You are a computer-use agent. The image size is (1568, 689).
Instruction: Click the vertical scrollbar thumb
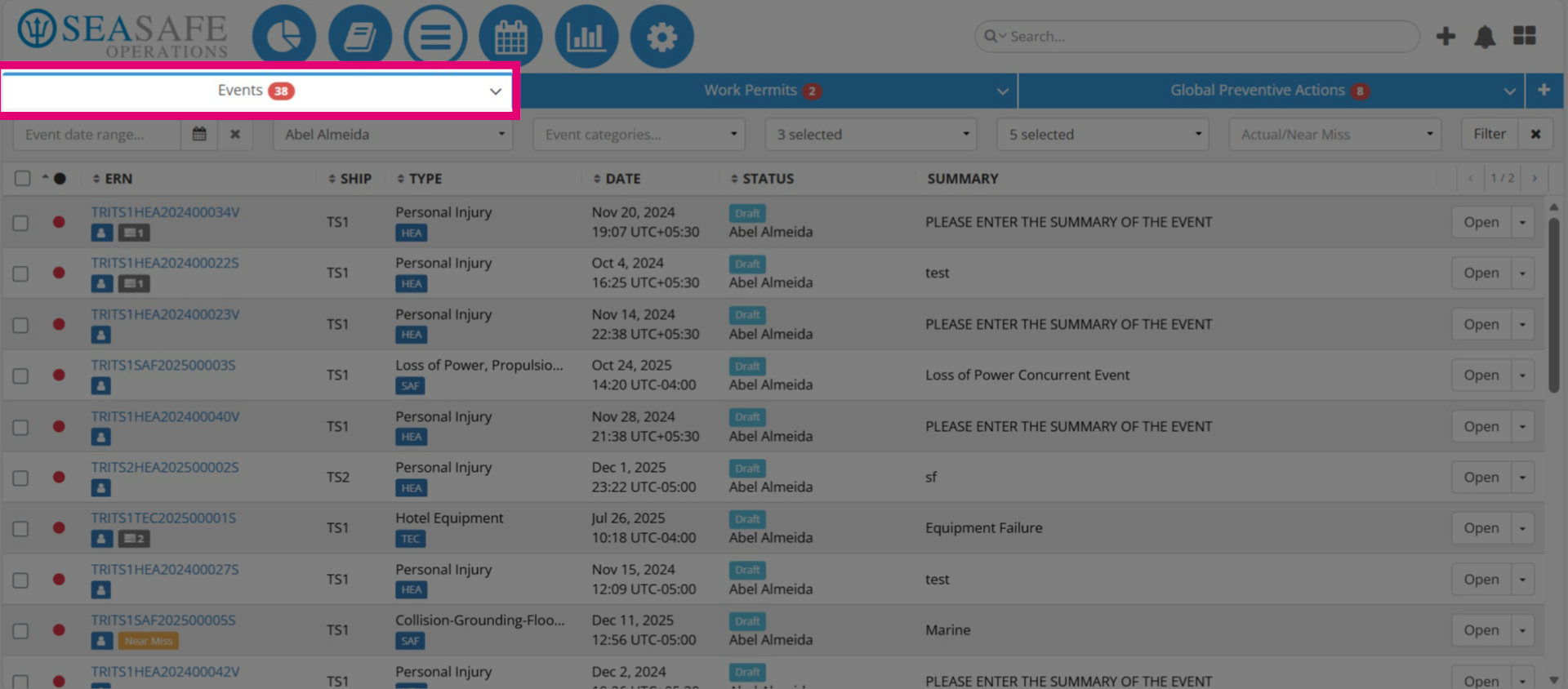coord(1553,304)
